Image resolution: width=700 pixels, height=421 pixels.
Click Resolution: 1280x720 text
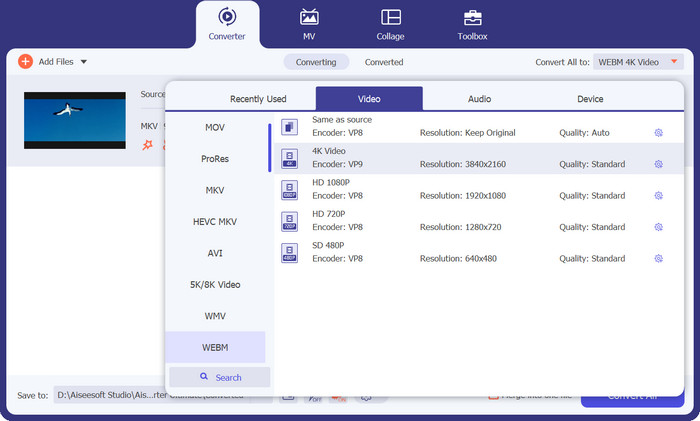(460, 227)
